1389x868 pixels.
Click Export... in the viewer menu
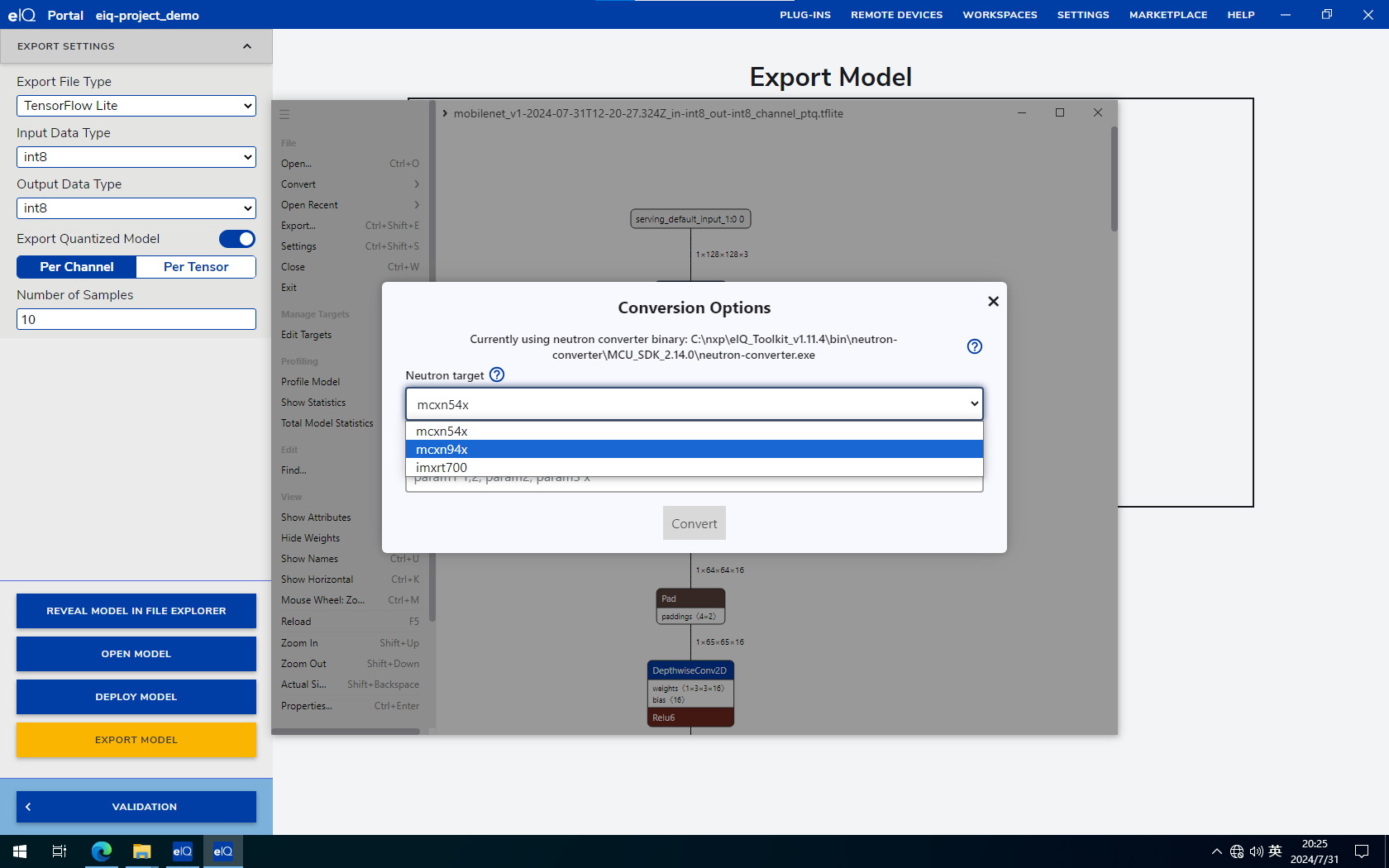coord(350,226)
